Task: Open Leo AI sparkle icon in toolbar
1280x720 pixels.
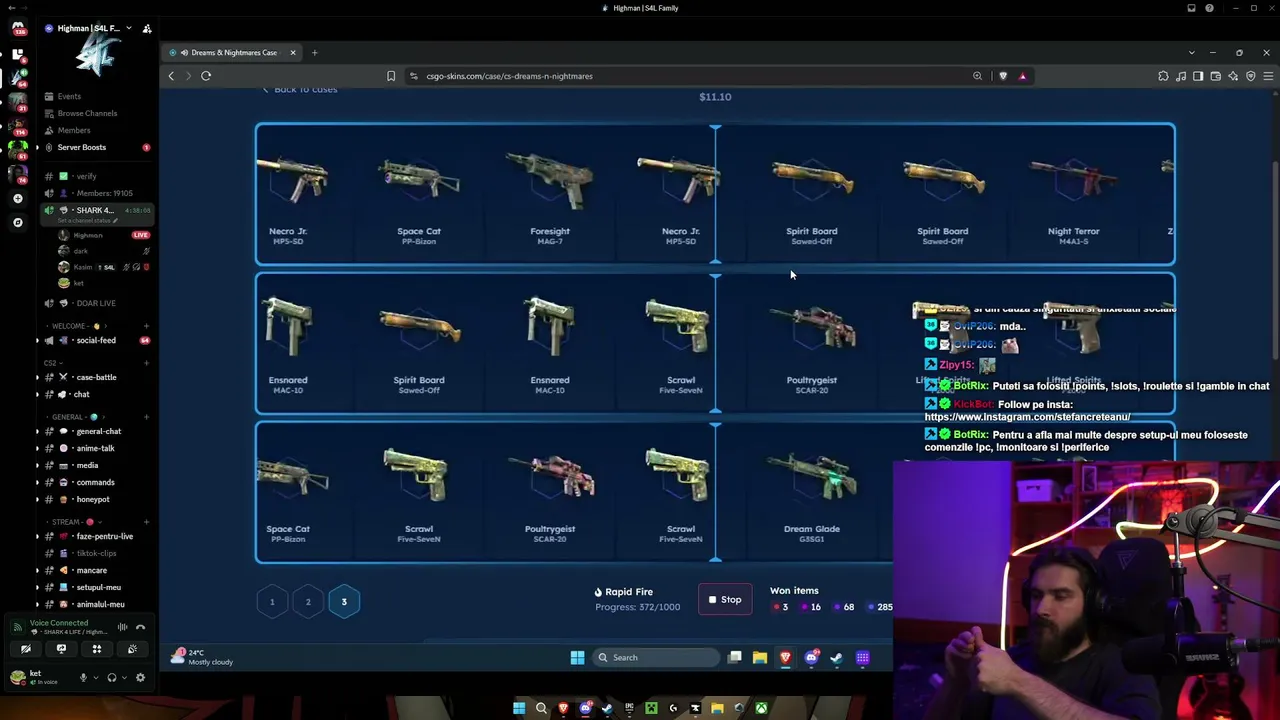Action: tap(1233, 76)
